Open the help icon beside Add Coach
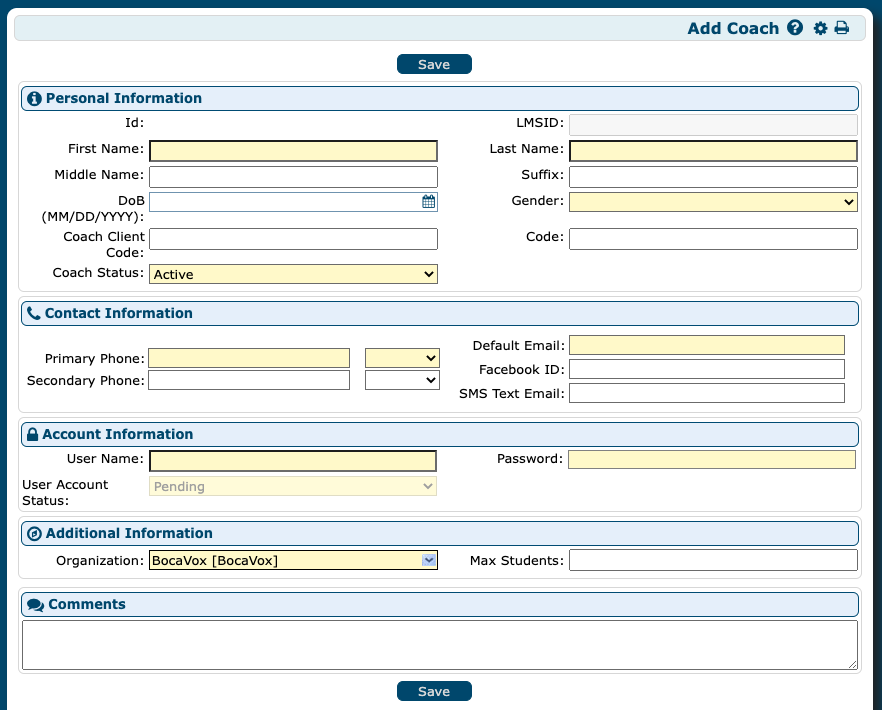 pyautogui.click(x=794, y=28)
